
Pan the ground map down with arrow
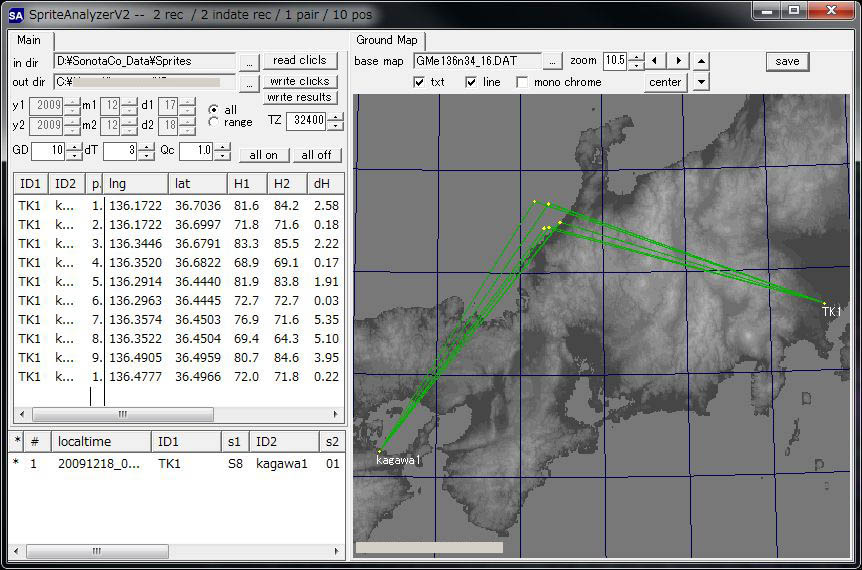[701, 82]
